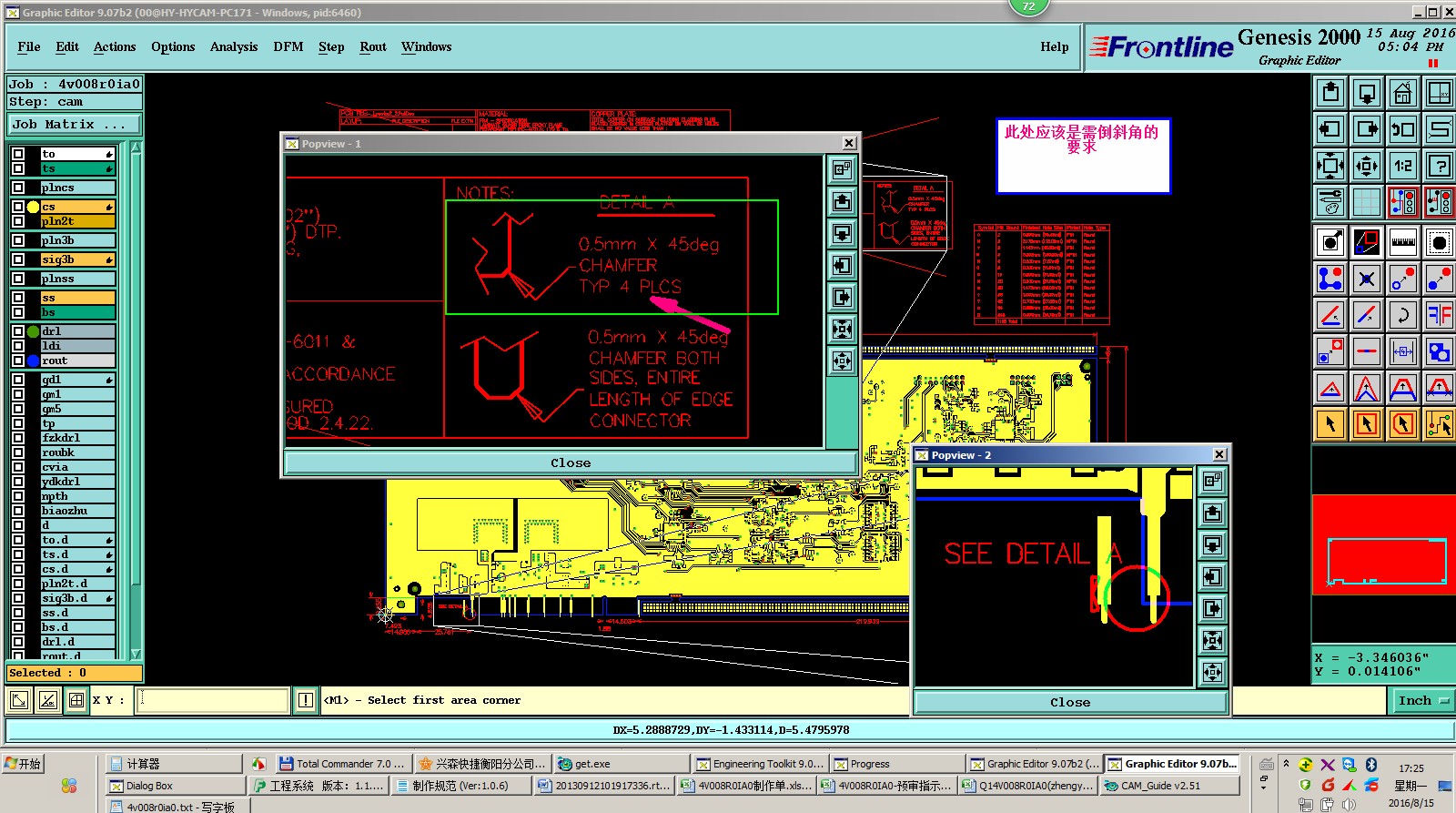Click the yellow color dot on layer cs
This screenshot has height=813, width=1456.
pyautogui.click(x=33, y=207)
